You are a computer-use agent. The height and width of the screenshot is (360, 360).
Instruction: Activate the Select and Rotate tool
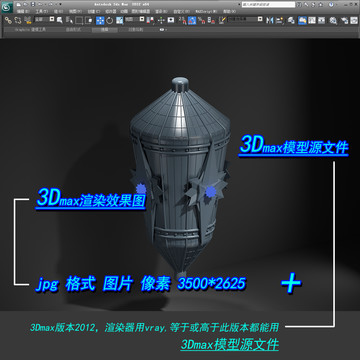click(110, 20)
